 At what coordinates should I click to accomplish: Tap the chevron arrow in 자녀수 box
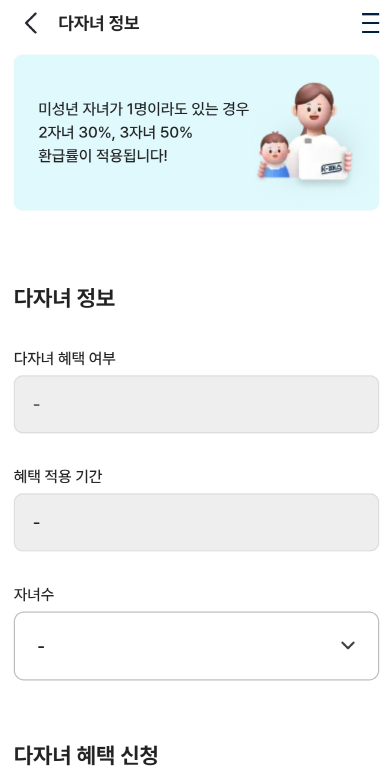348,645
